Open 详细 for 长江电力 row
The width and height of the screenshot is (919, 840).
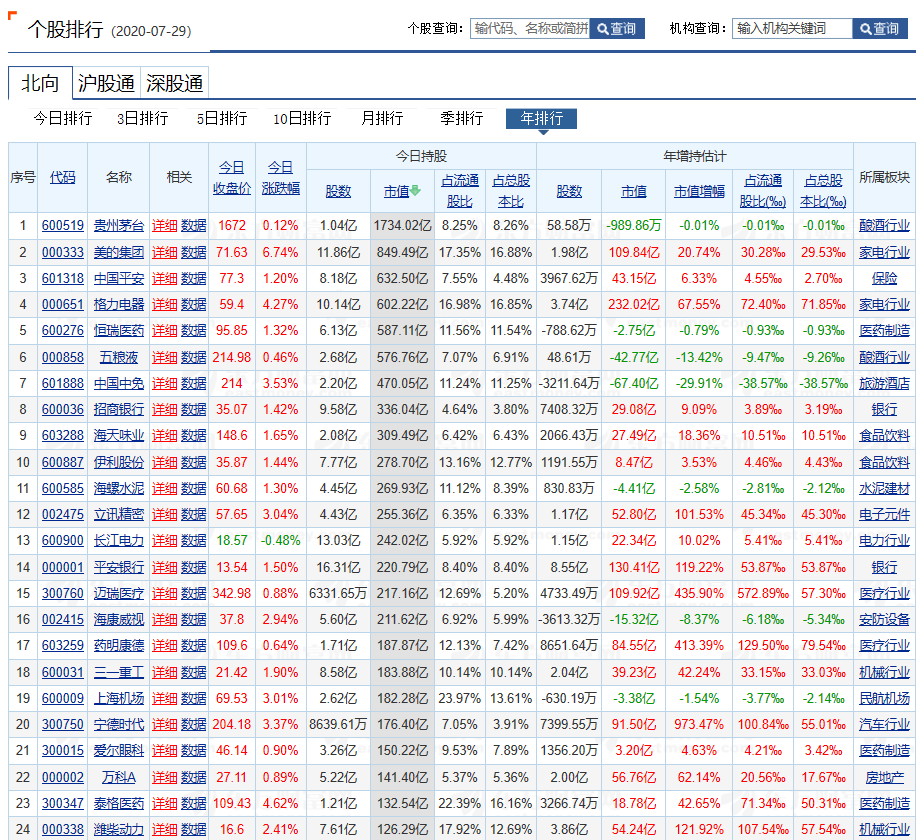165,540
